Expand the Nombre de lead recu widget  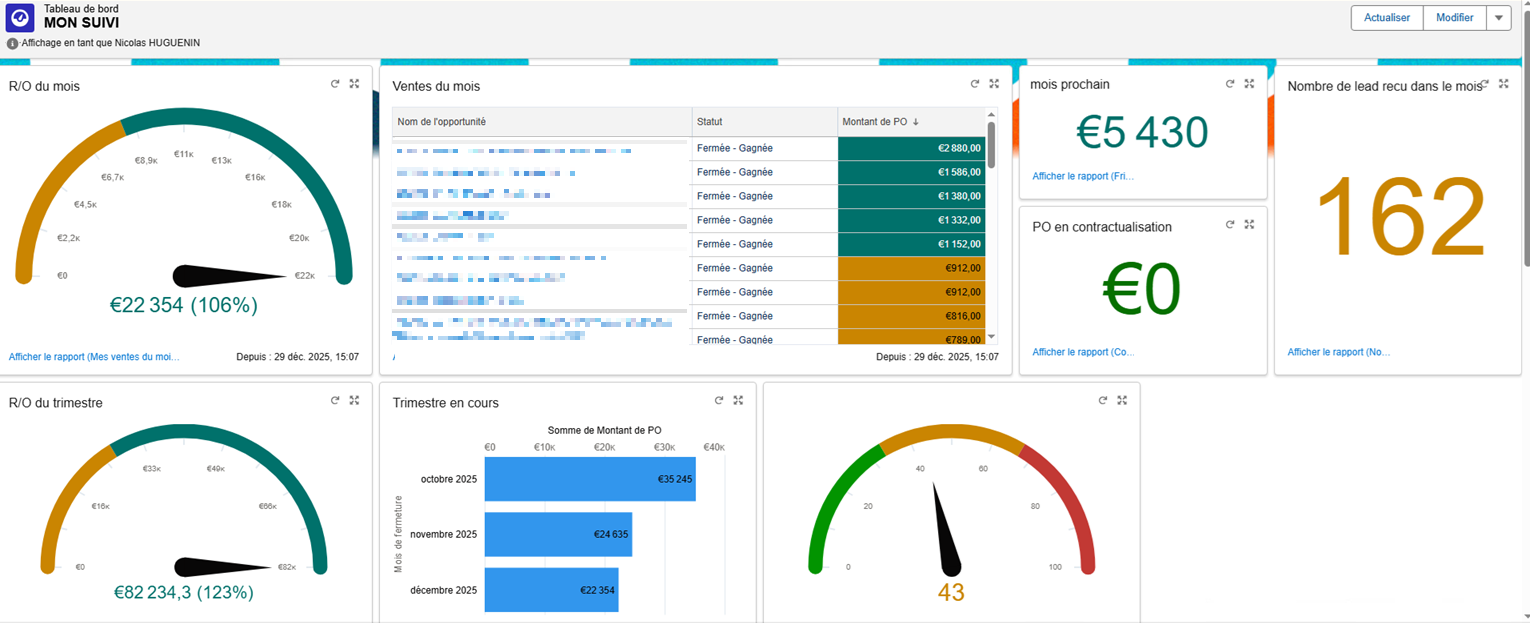[1504, 84]
